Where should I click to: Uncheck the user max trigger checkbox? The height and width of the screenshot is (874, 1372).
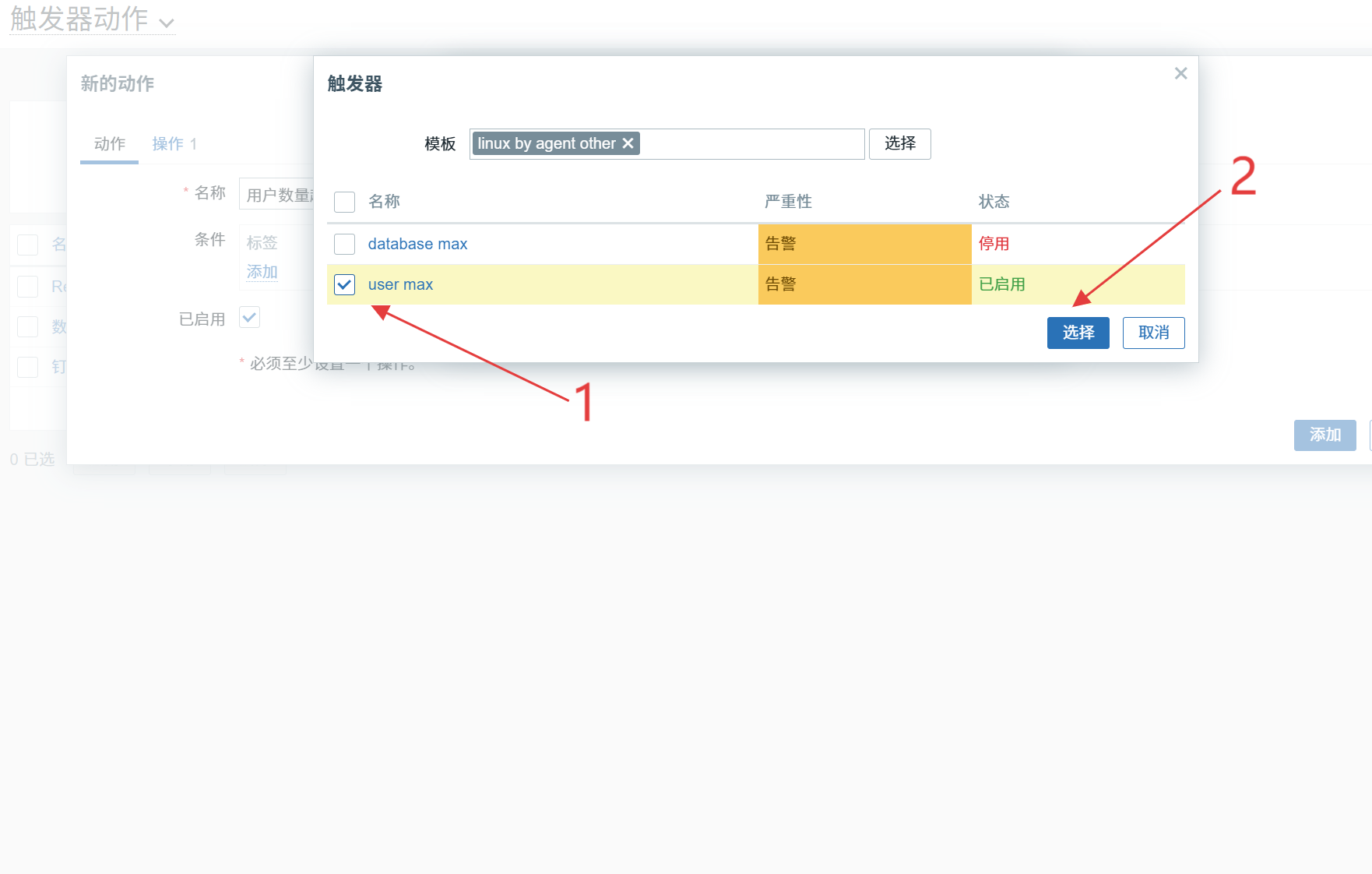click(344, 284)
